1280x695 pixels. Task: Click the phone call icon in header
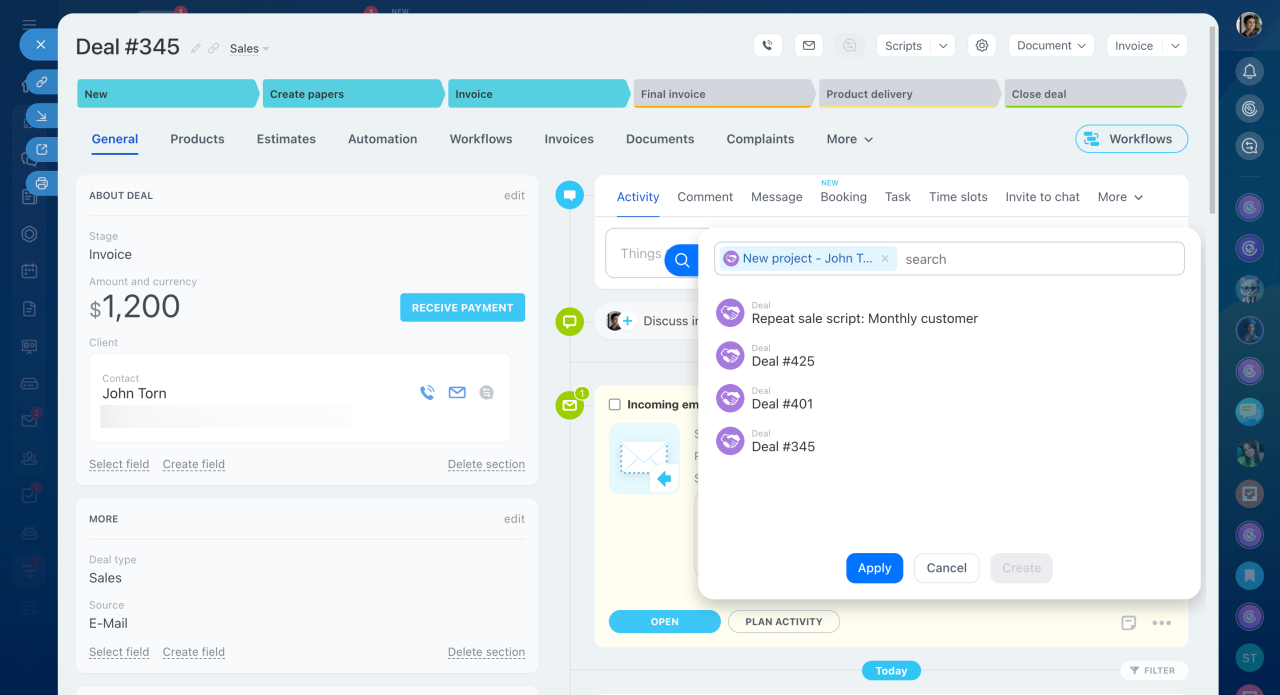click(x=767, y=46)
